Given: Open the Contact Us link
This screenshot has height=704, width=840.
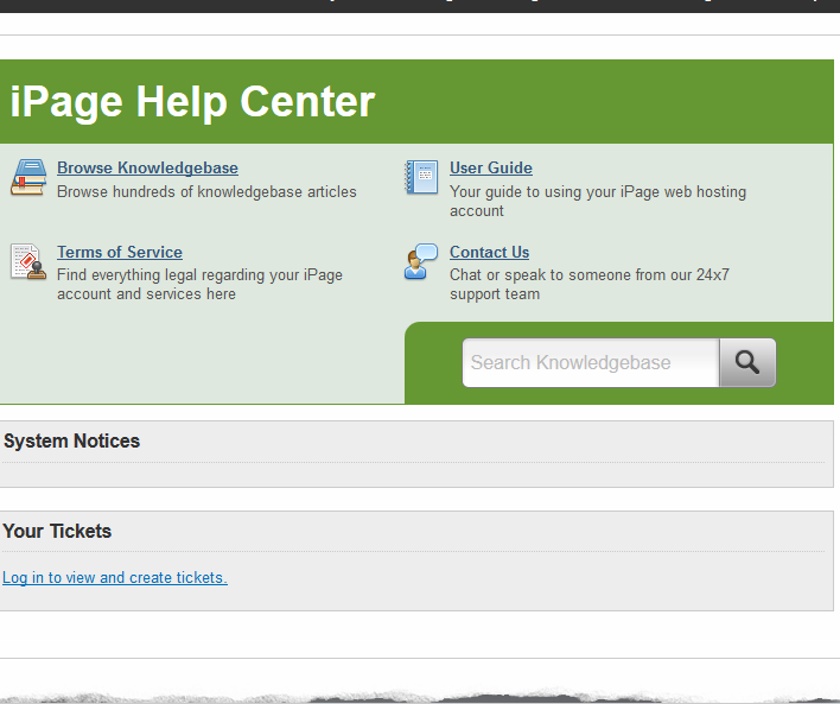Looking at the screenshot, I should tap(489, 252).
